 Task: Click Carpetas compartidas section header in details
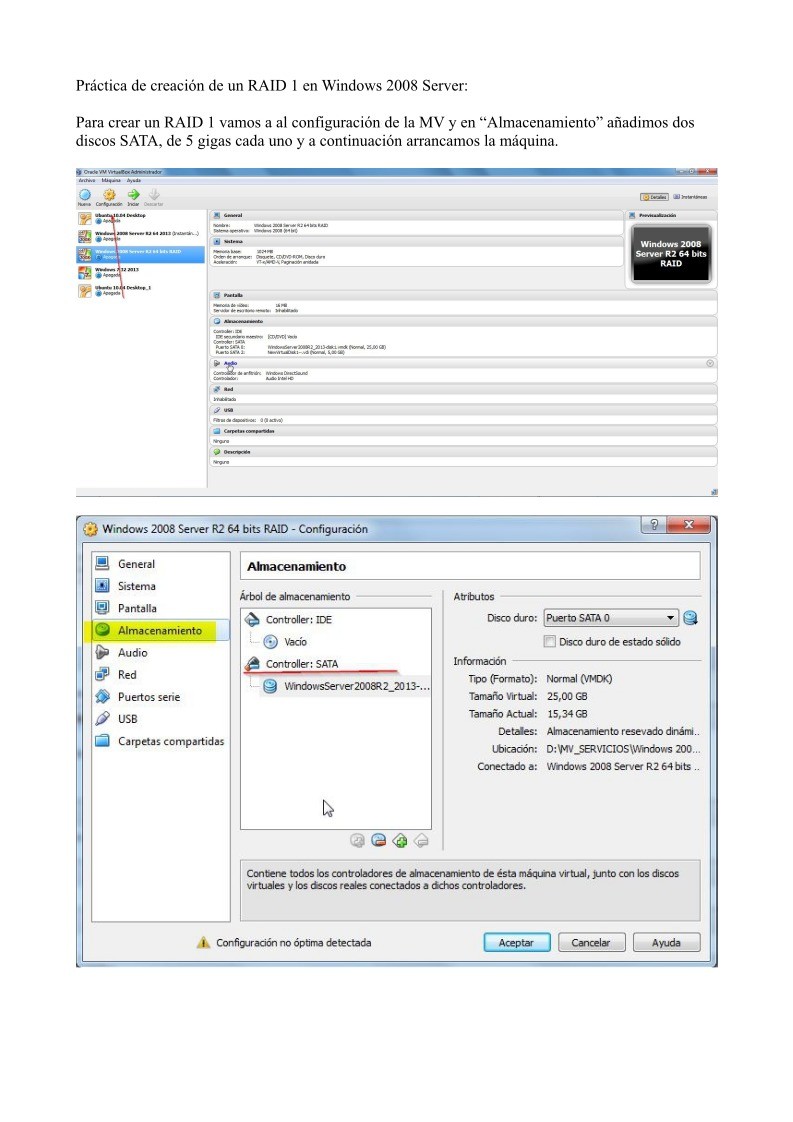pos(464,431)
